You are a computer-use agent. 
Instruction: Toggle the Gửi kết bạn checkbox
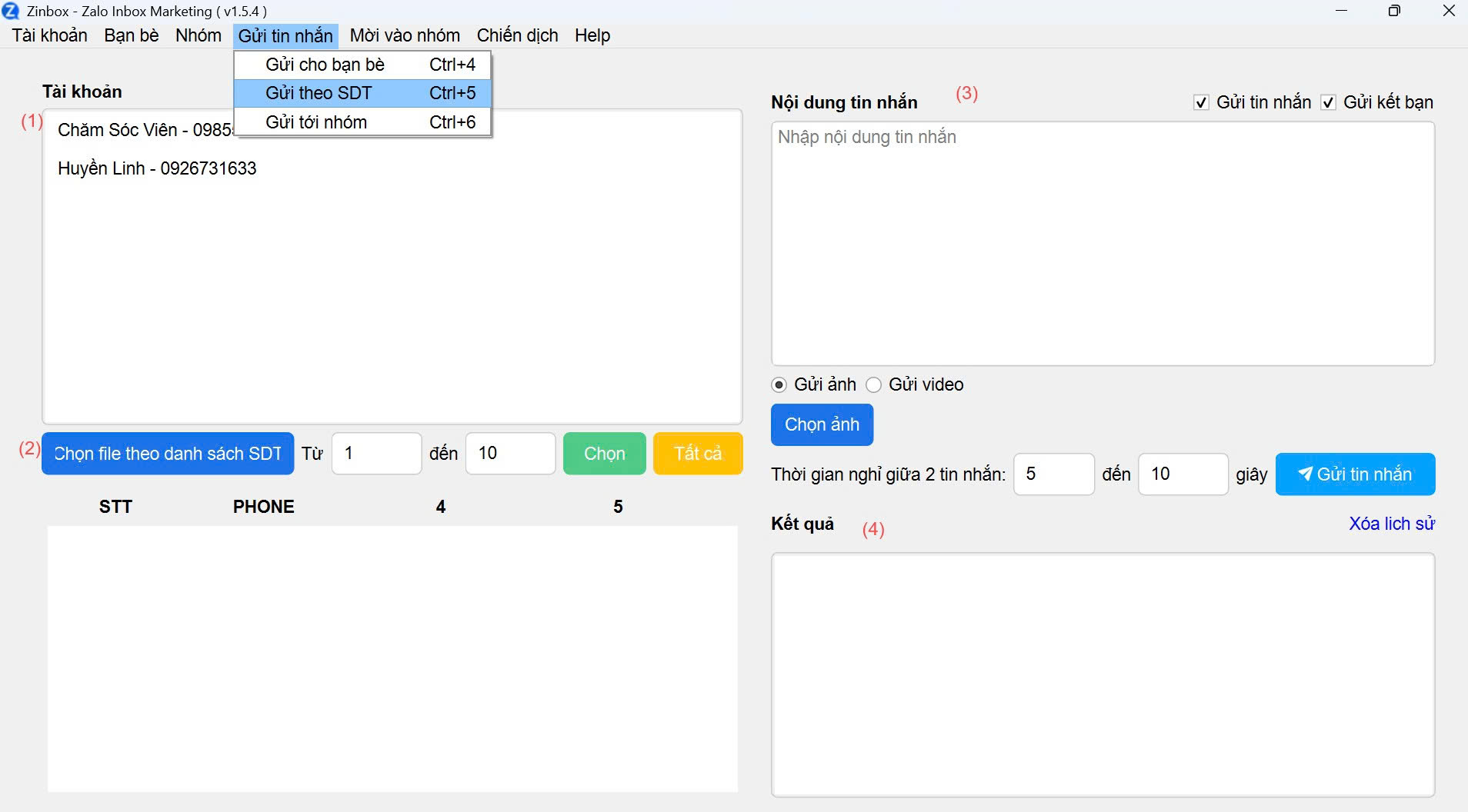pyautogui.click(x=1328, y=102)
